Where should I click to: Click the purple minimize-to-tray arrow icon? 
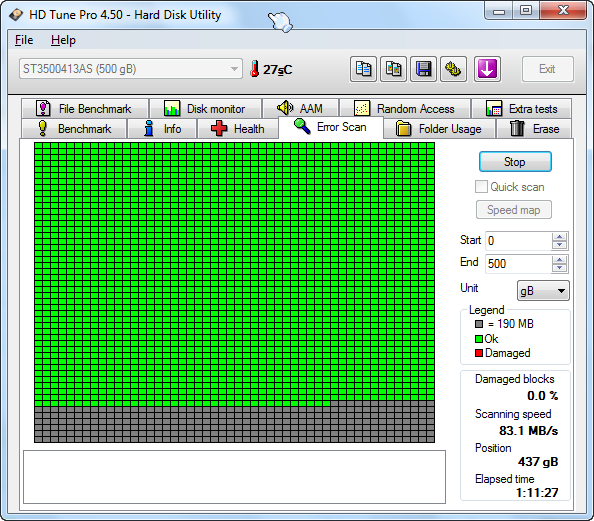click(487, 69)
